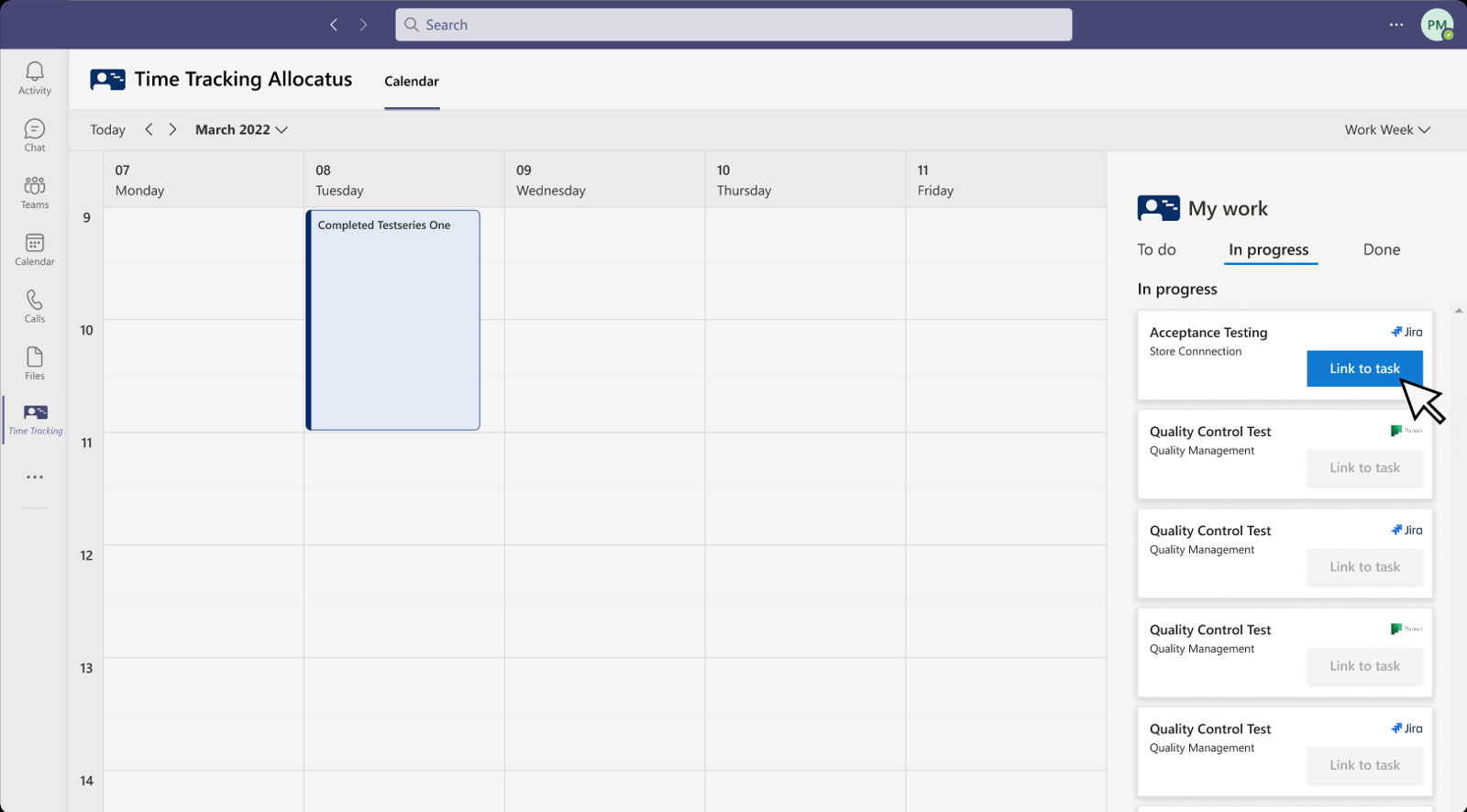Viewport: 1467px width, 812px height.
Task: Click the Jira logo on third task card
Action: 1406,530
